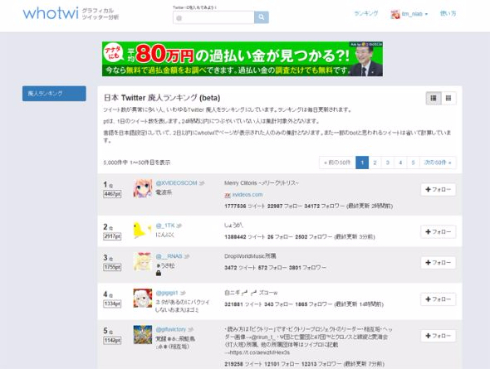Focus the Twitter username search field

tap(213, 17)
